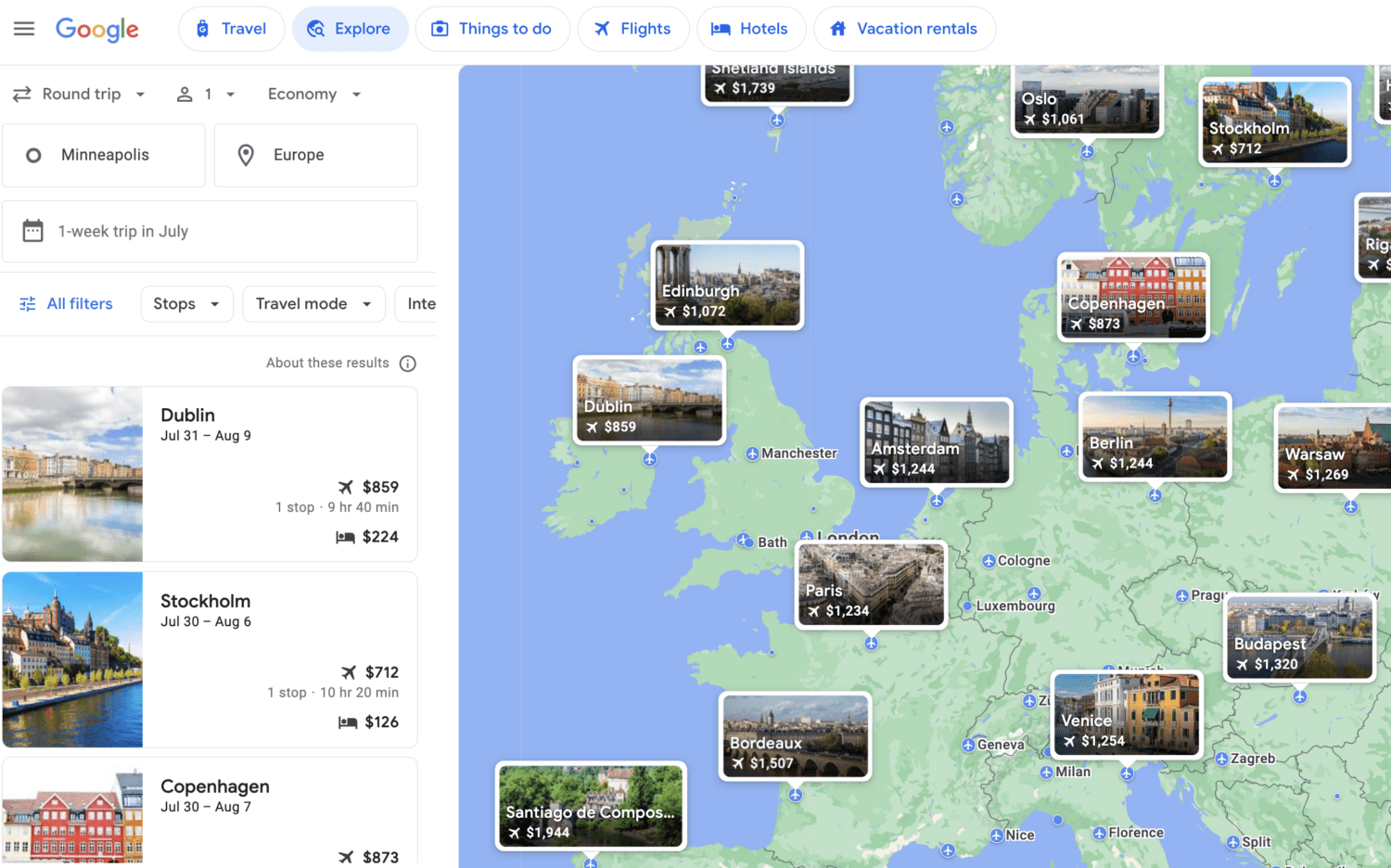Click the All filters icon
Screen dimensions: 1391x868
click(28, 303)
